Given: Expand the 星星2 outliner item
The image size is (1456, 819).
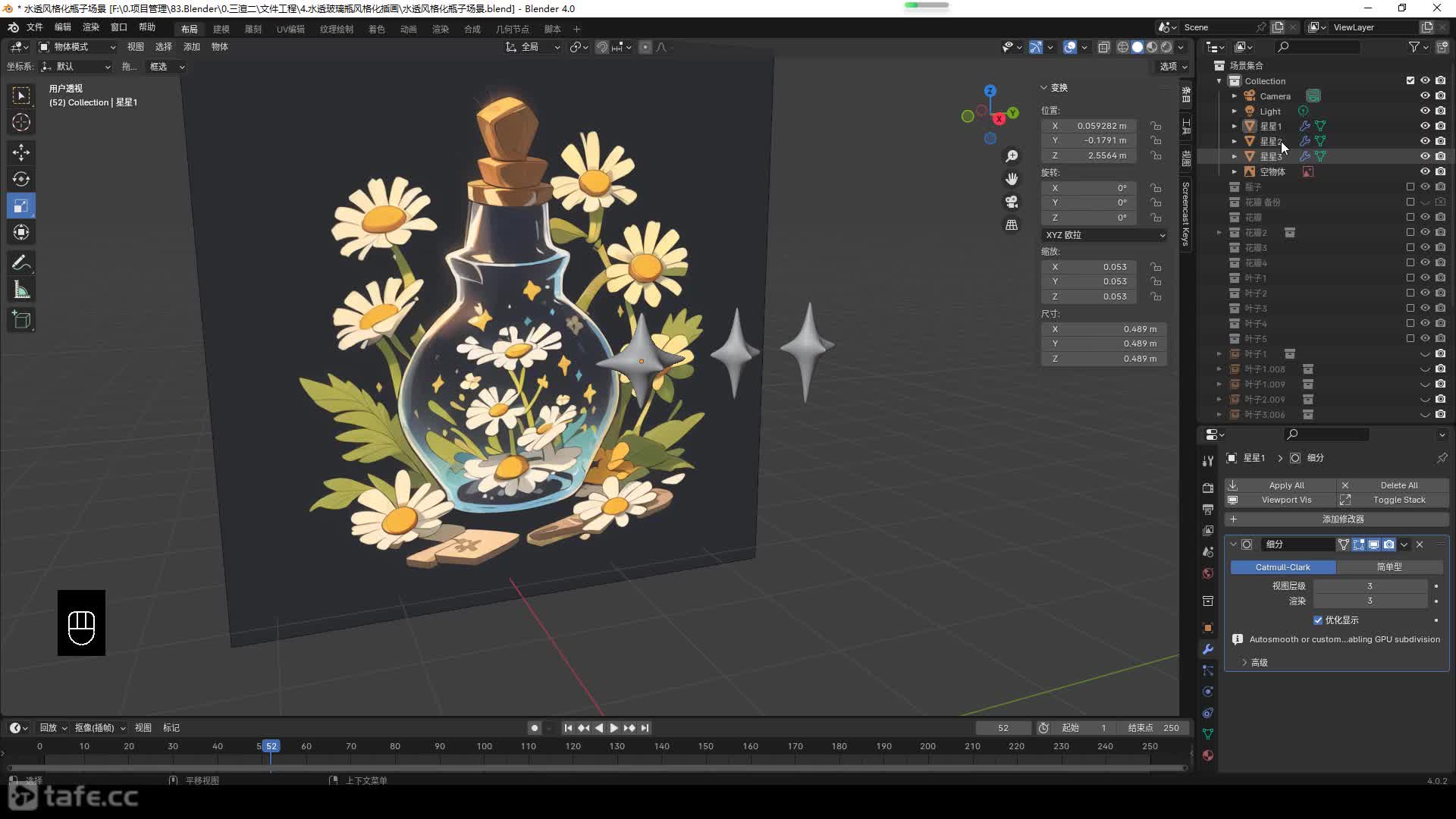Looking at the screenshot, I should [x=1235, y=141].
